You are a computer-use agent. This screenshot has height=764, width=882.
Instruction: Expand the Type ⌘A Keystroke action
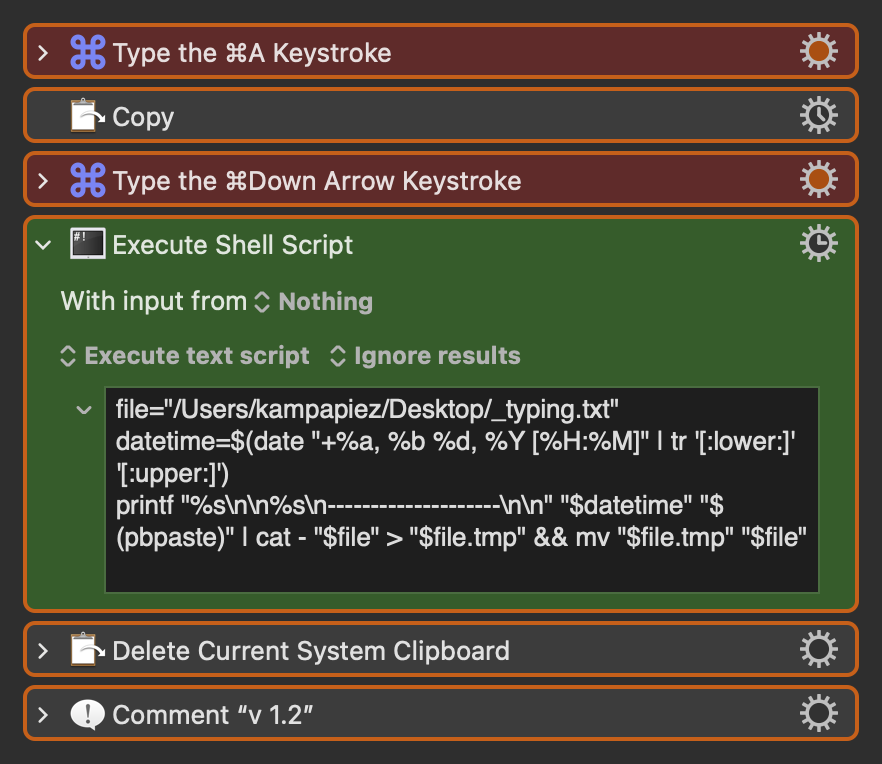pos(43,53)
